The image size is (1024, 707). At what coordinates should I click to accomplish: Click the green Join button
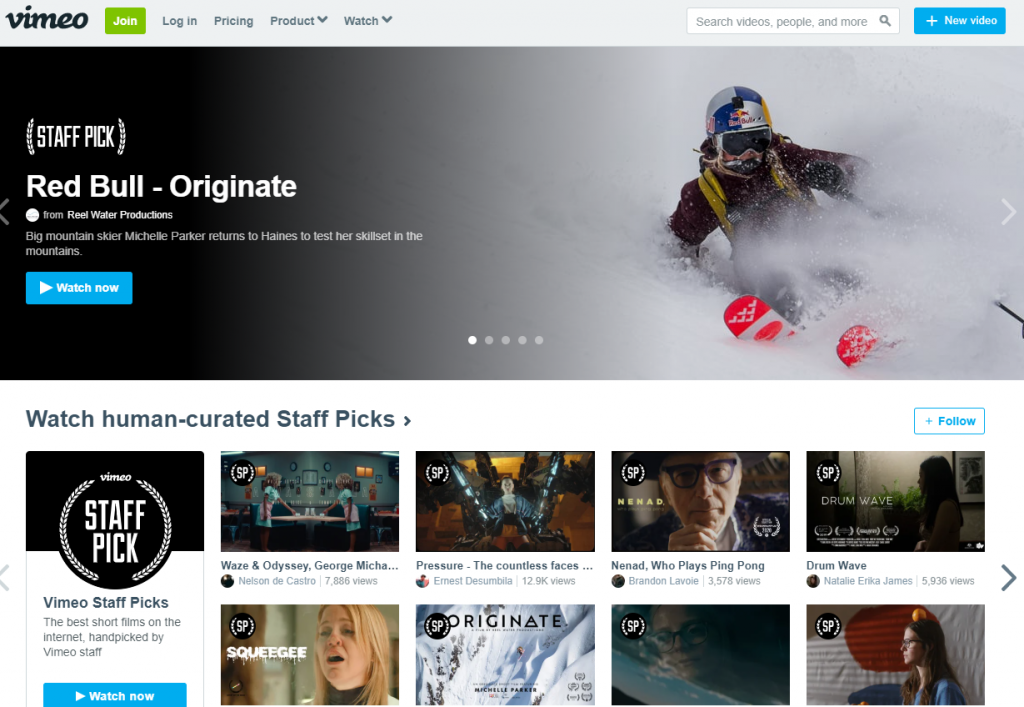(125, 21)
